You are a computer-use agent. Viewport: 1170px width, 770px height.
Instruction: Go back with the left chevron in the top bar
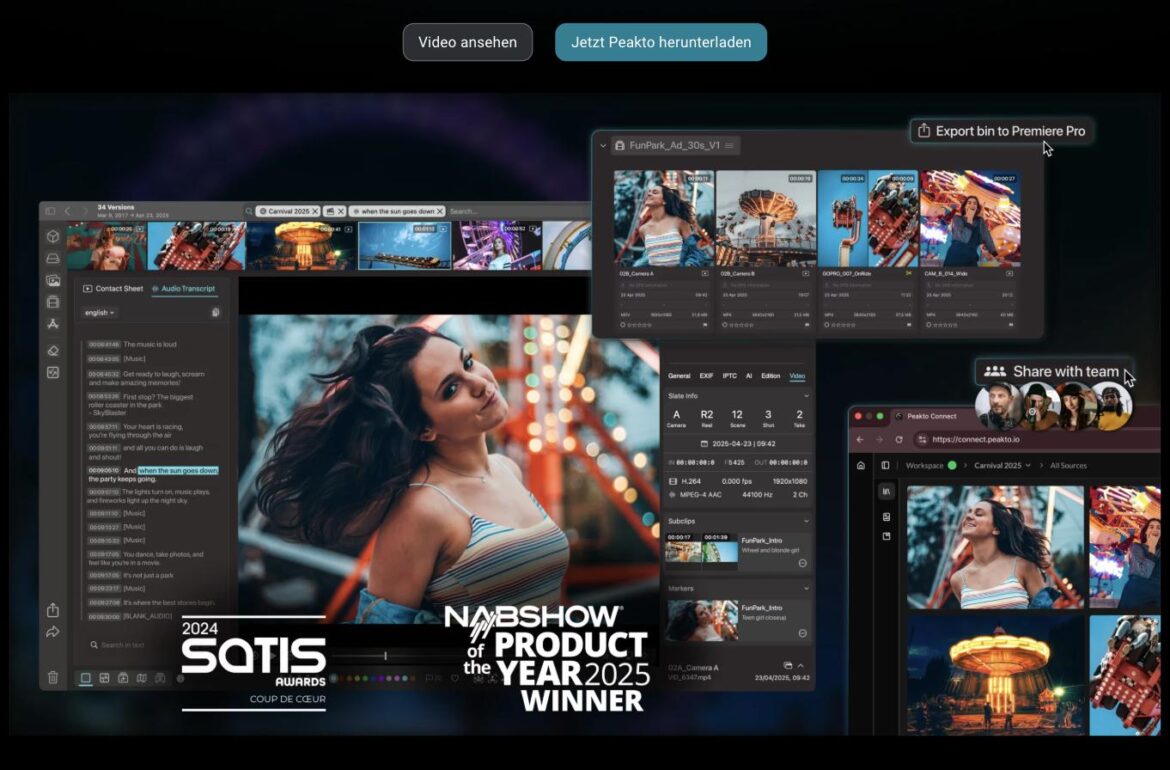pos(67,211)
